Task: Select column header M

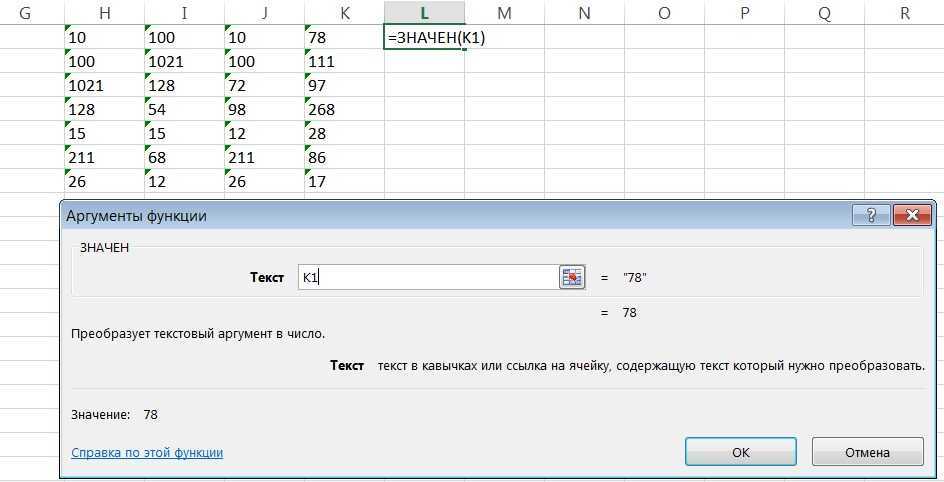Action: point(505,13)
